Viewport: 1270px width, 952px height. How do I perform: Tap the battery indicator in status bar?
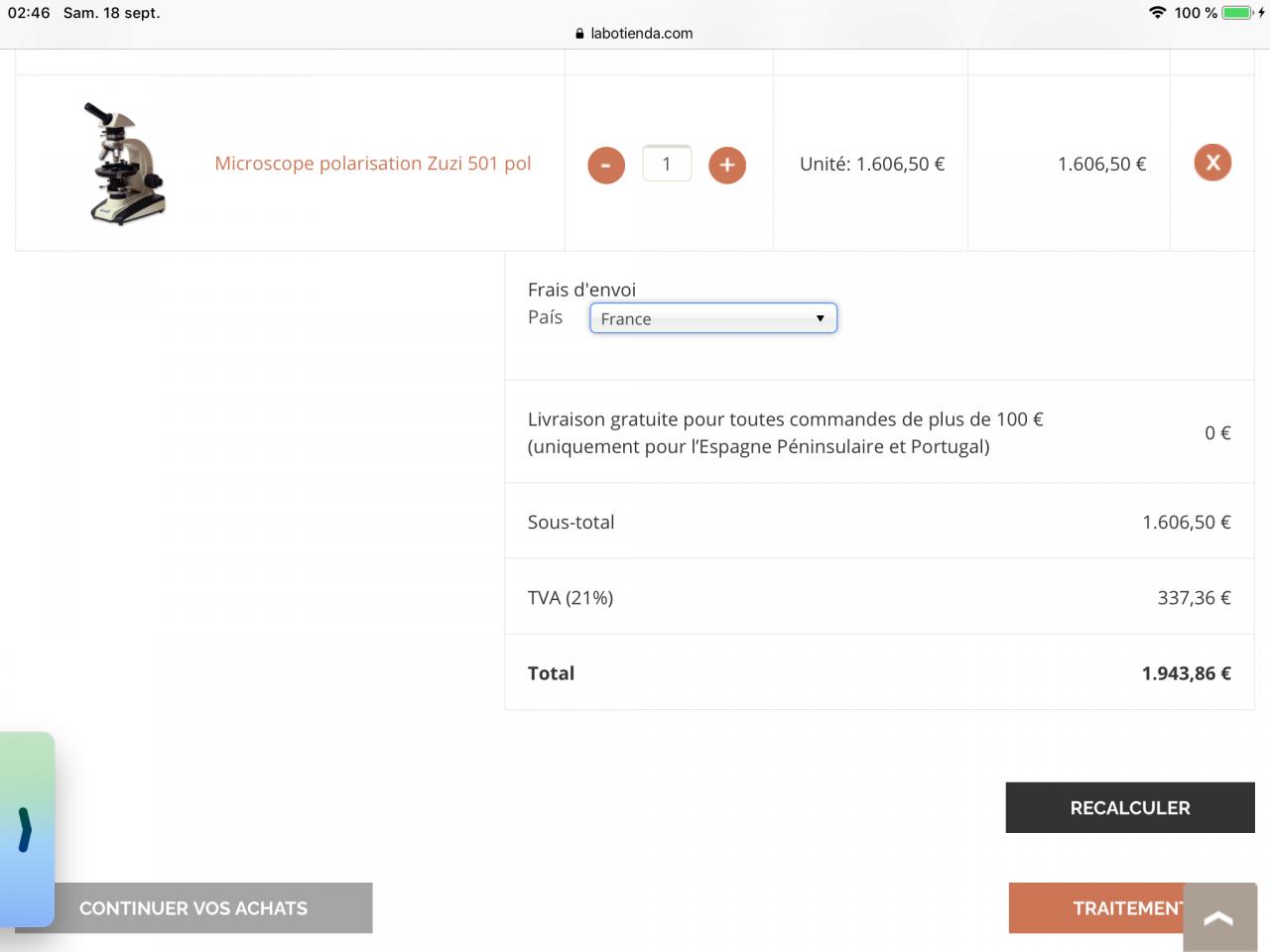tap(1237, 13)
